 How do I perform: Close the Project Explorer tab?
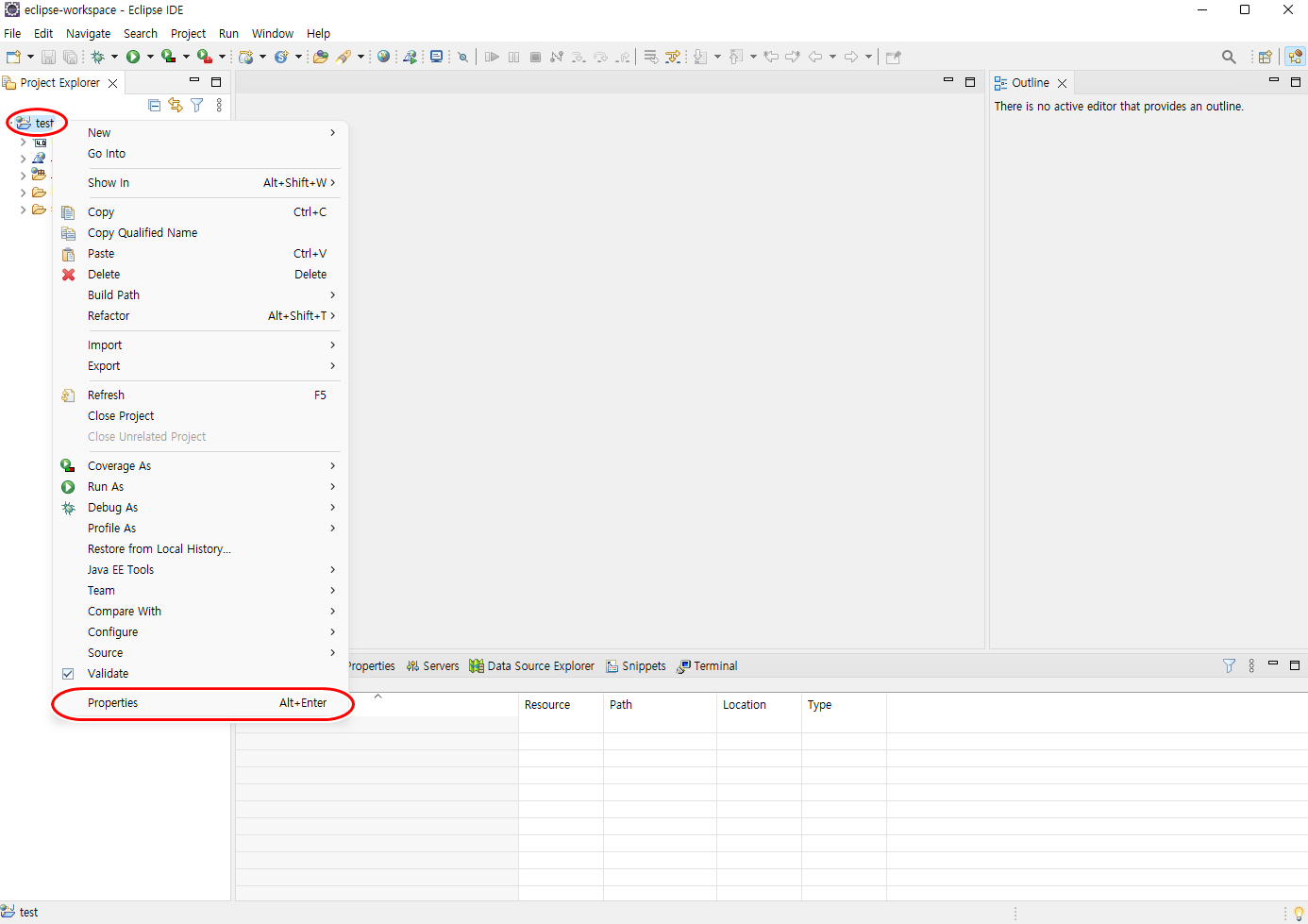tap(113, 83)
